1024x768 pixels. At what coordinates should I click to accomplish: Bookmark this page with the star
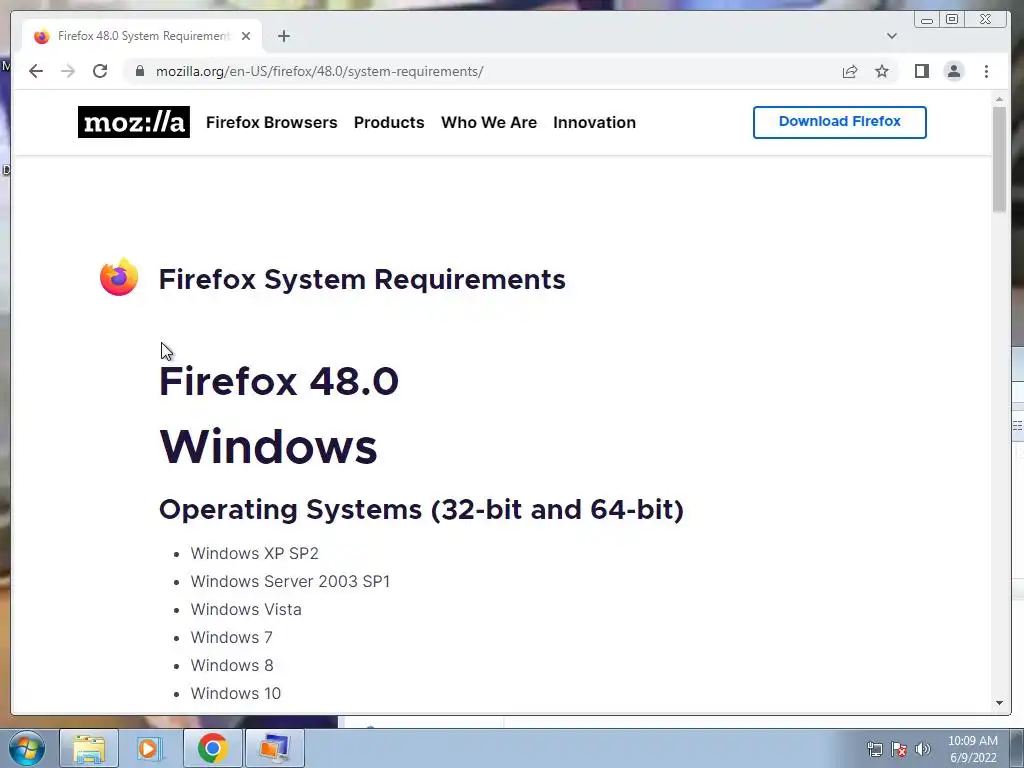(882, 71)
